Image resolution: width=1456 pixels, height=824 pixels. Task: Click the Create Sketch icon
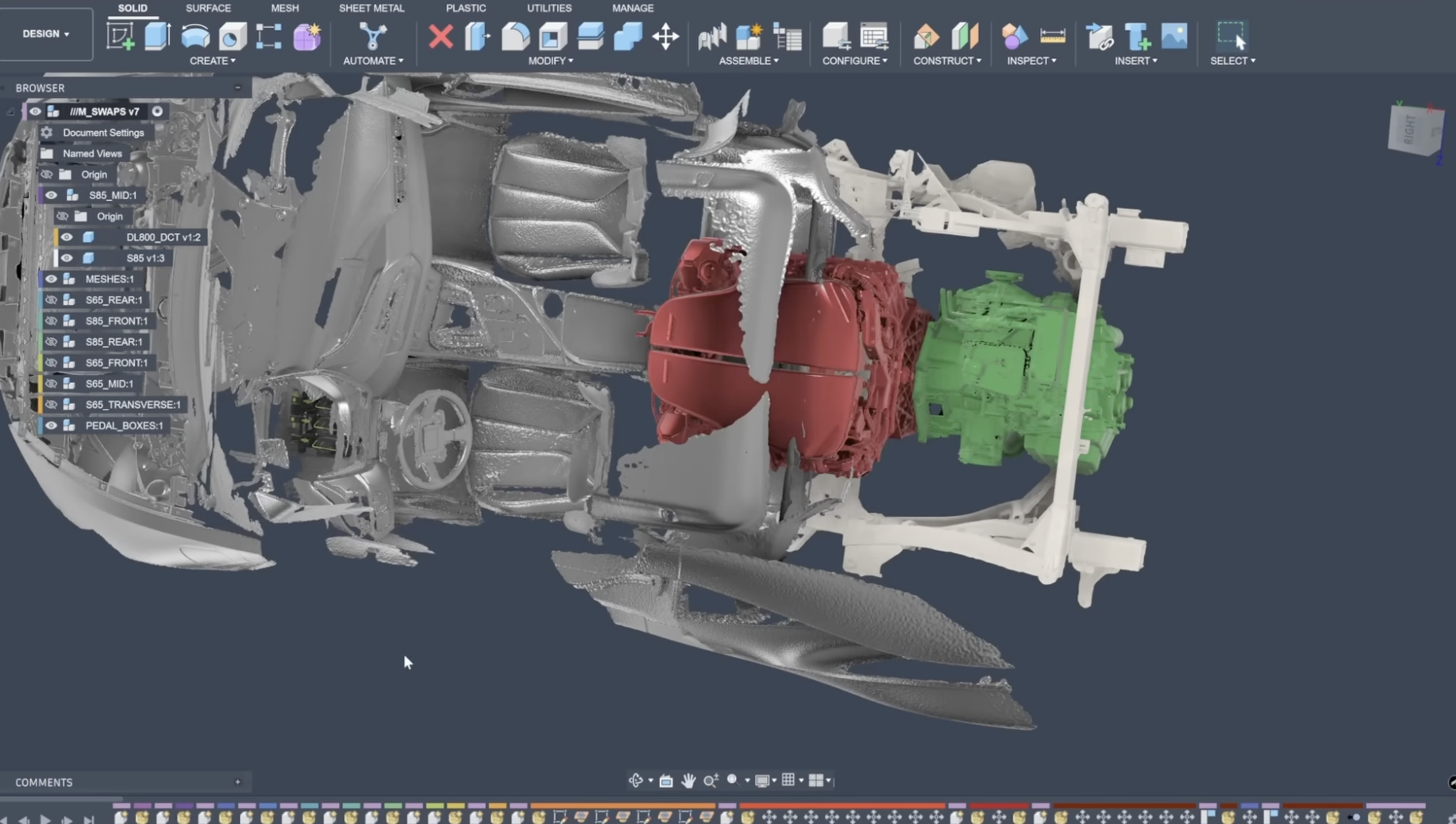coord(120,37)
